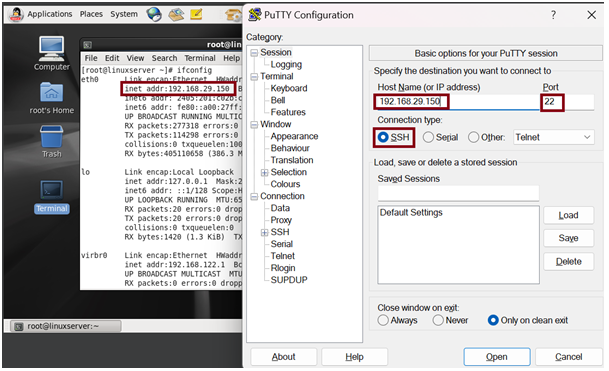This screenshot has height=371, width=609.
Task: Select the Logging category
Action: point(286,64)
